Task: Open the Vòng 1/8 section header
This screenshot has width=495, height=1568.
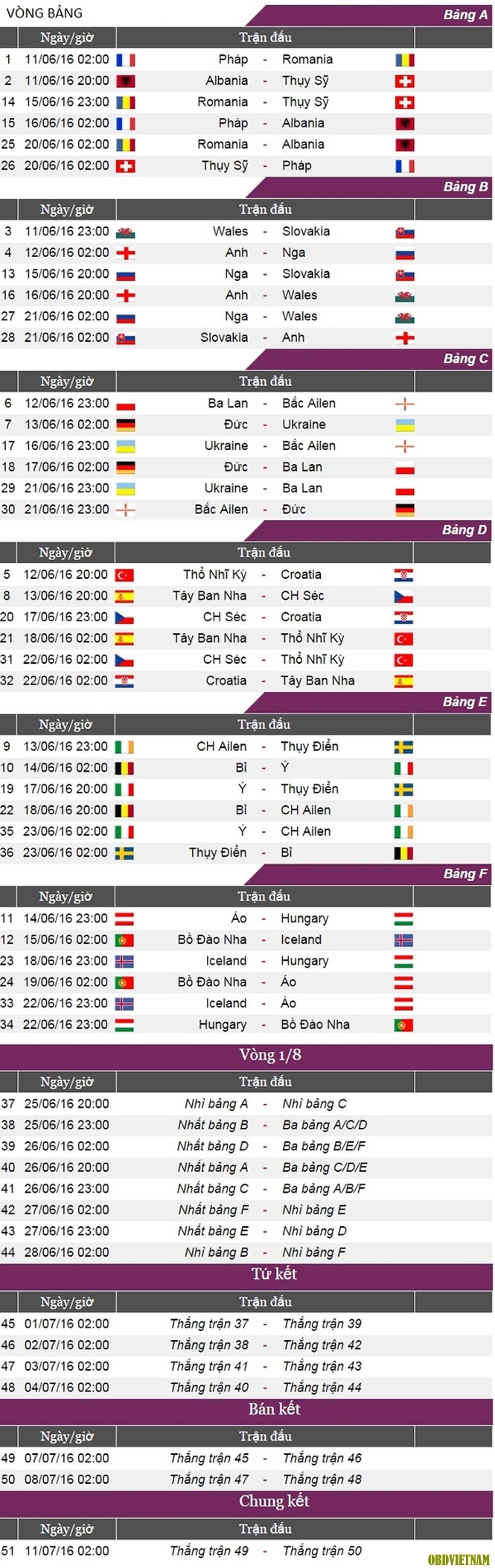Action: pos(270,1055)
